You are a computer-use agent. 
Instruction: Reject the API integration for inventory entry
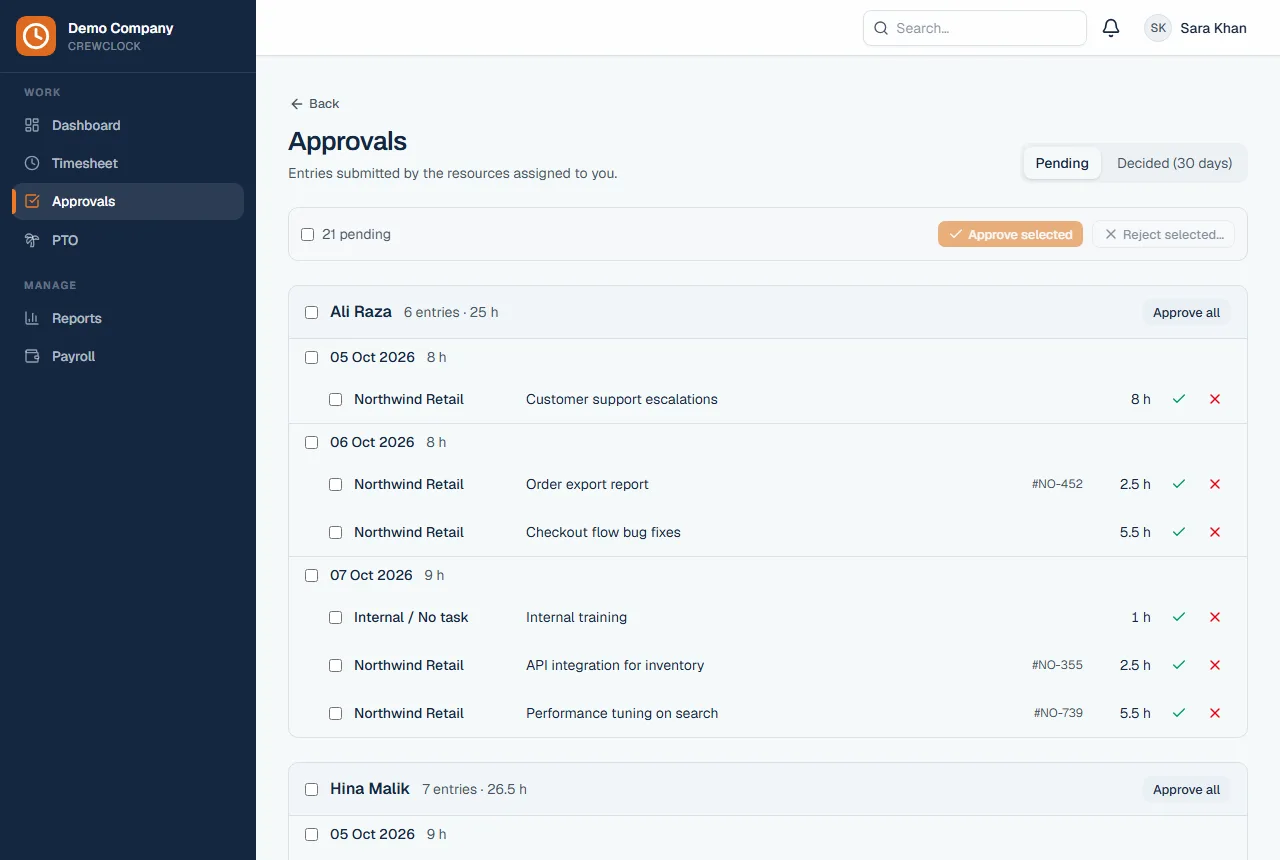point(1215,665)
